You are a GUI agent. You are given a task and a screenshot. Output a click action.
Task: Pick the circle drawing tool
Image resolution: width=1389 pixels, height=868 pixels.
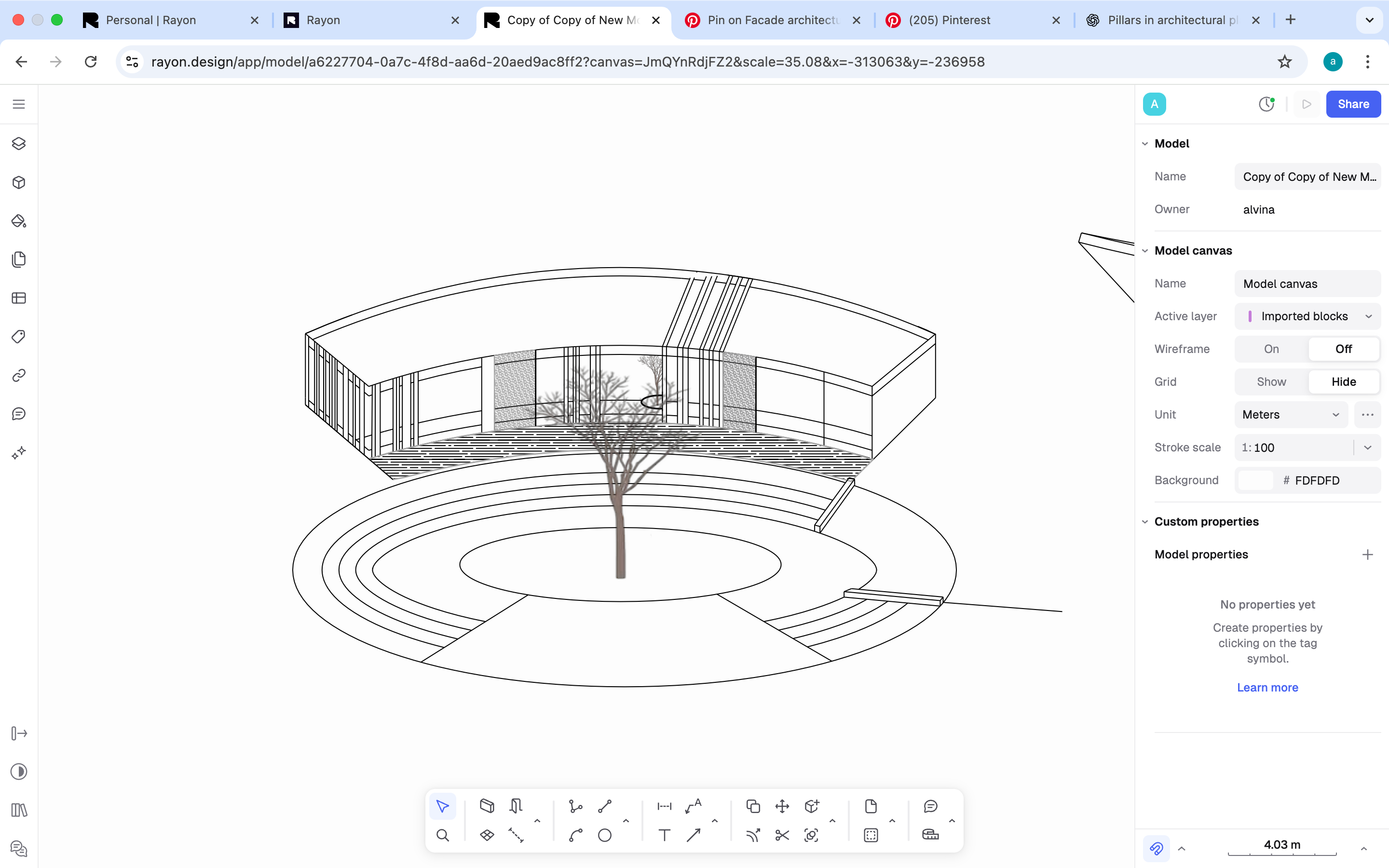[x=604, y=835]
